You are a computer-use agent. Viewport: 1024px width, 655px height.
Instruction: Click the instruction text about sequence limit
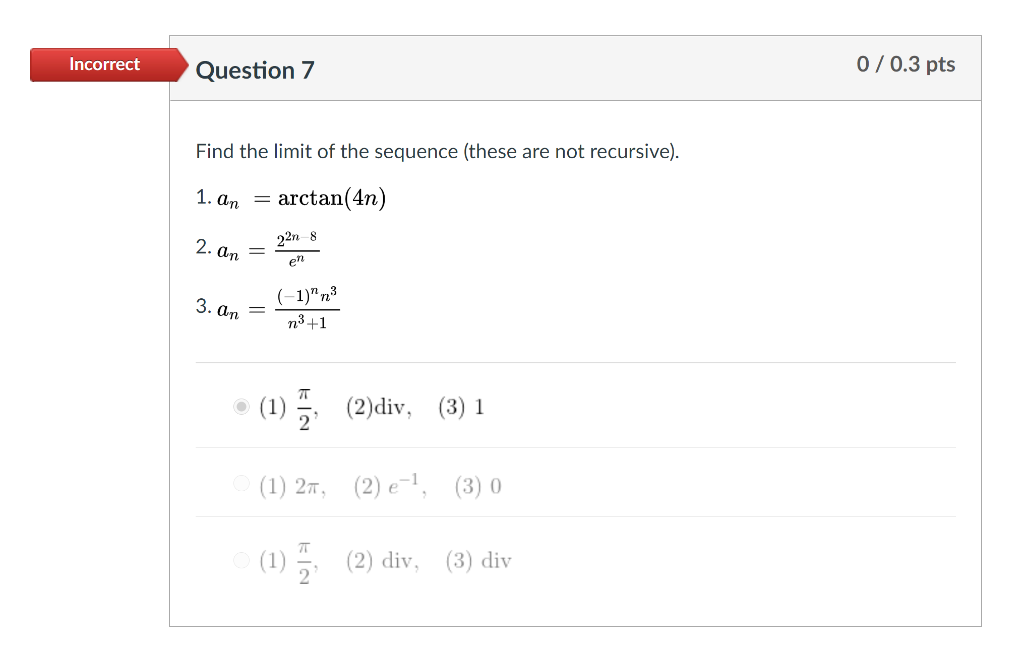[x=437, y=152]
